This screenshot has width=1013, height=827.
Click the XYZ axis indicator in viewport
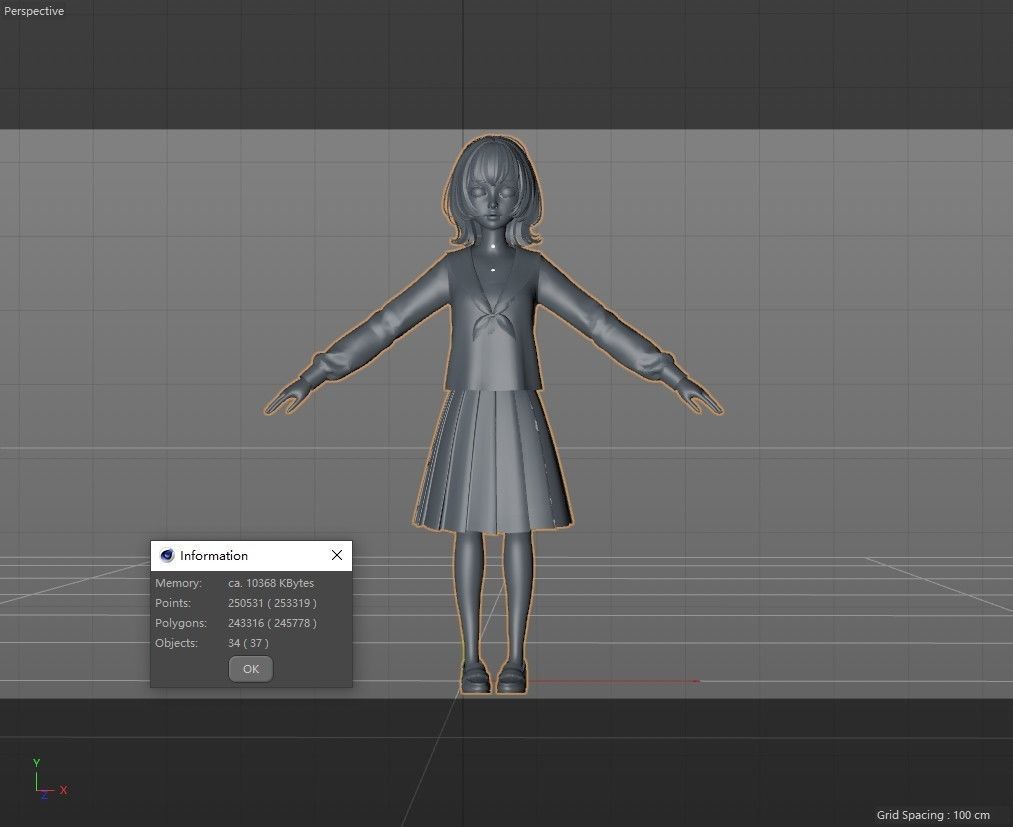click(x=49, y=780)
